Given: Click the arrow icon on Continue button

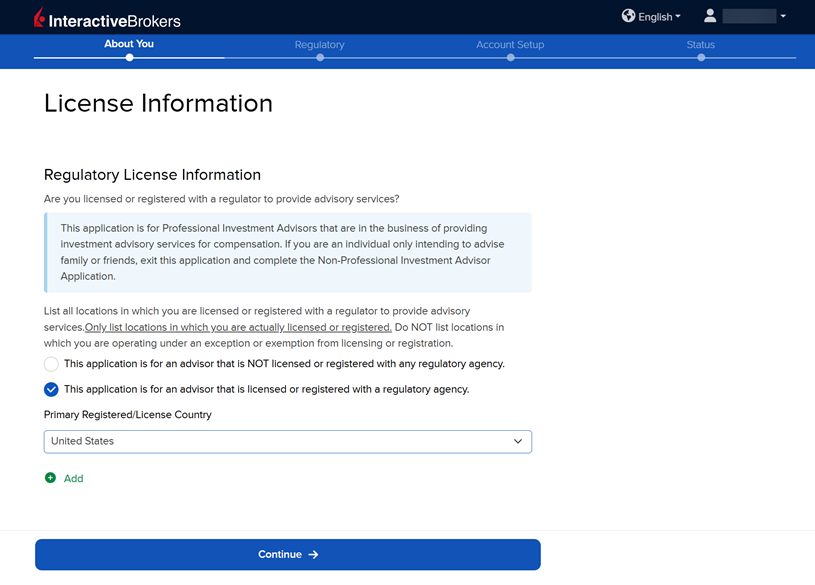Looking at the screenshot, I should [x=314, y=554].
